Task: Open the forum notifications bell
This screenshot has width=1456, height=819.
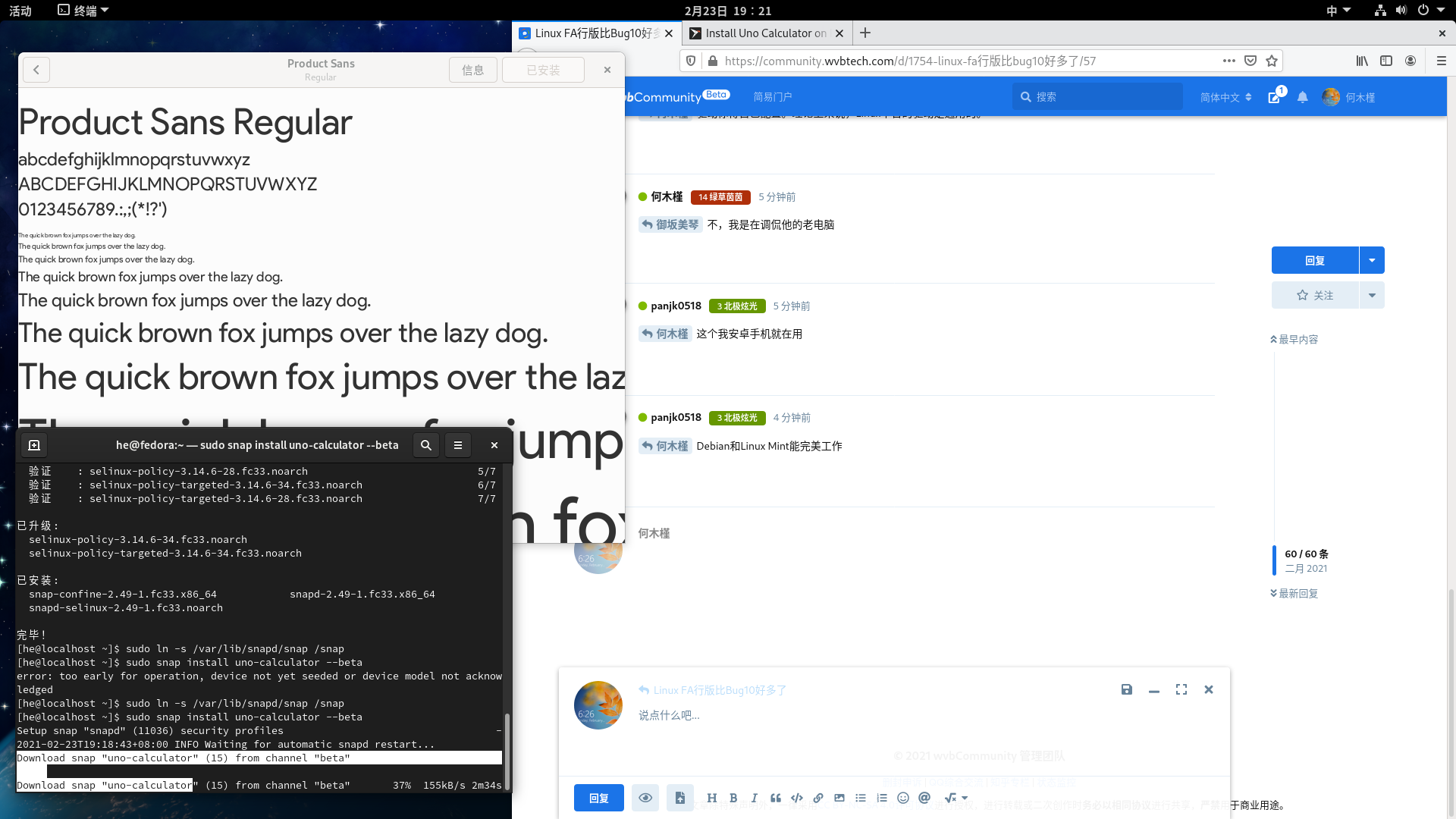Action: pos(1303,97)
